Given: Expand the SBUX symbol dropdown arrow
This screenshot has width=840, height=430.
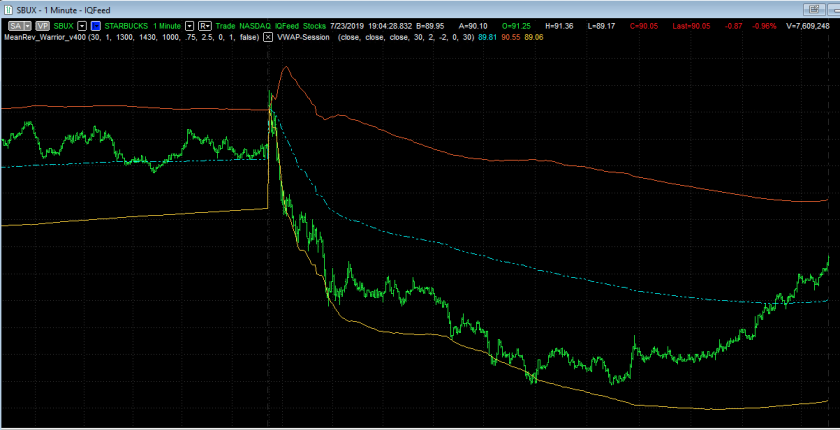Looking at the screenshot, I should pos(83,23).
